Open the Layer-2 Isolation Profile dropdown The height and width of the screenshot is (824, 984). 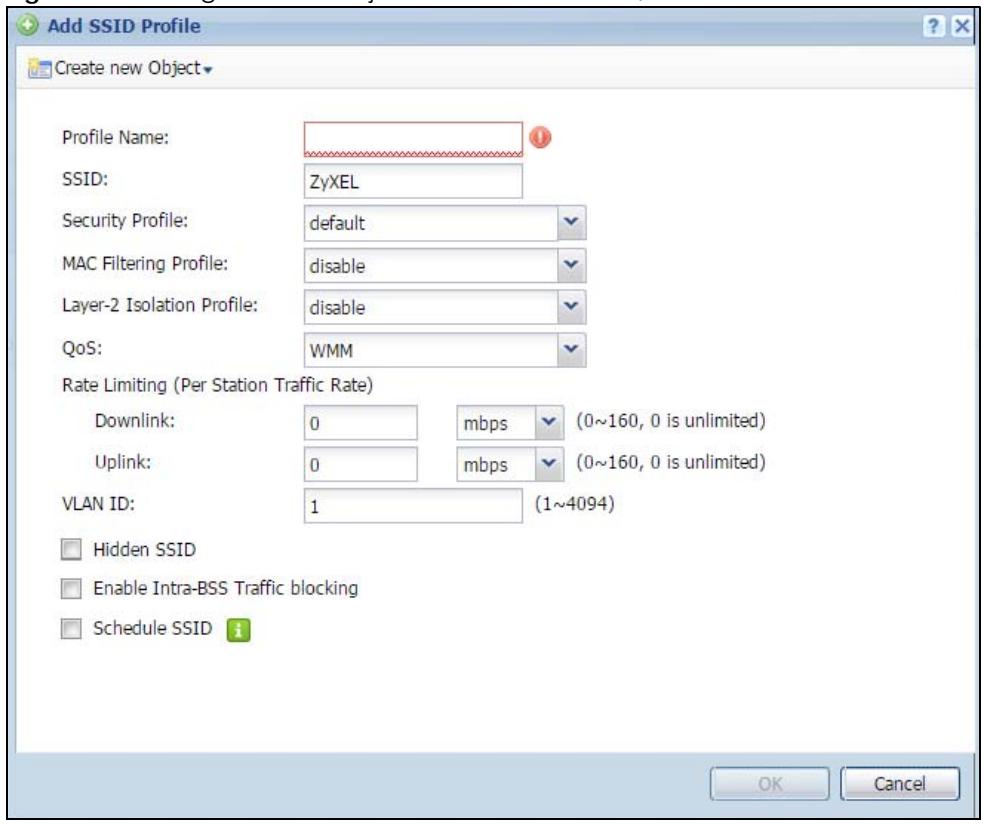click(x=571, y=306)
